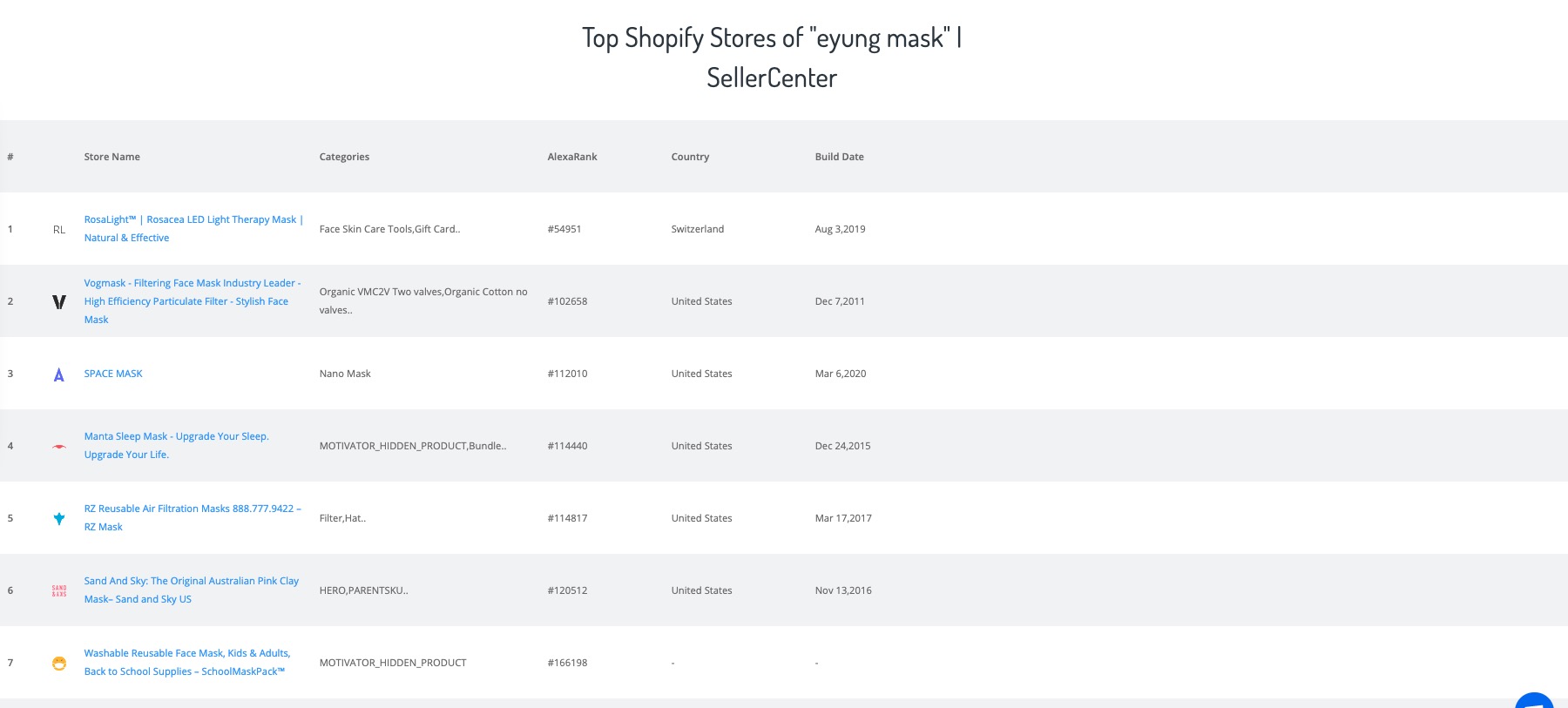The image size is (1568, 708).
Task: Click the RZ Mask store logo icon
Action: pyautogui.click(x=59, y=519)
